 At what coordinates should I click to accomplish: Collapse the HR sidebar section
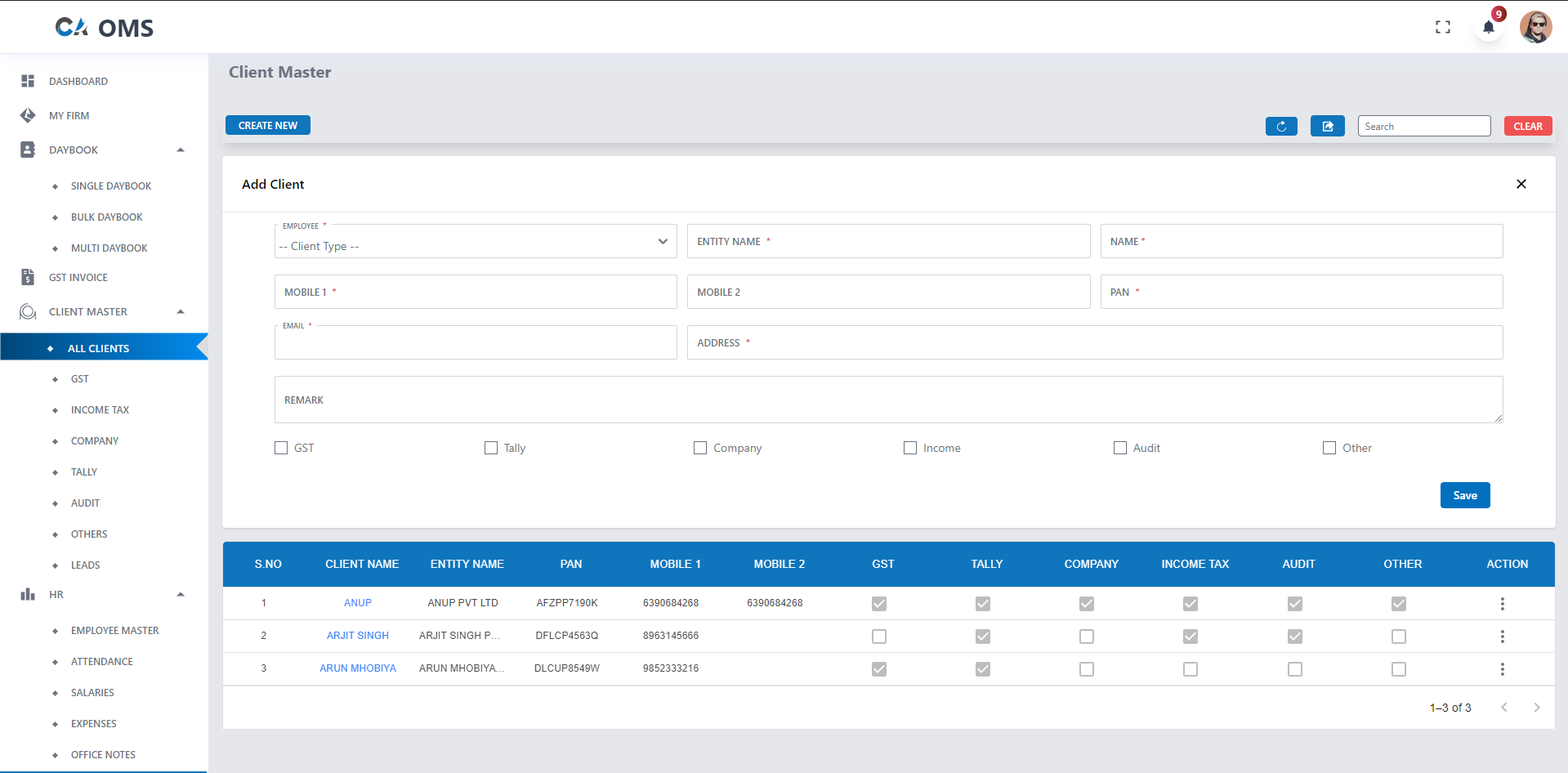point(181,594)
